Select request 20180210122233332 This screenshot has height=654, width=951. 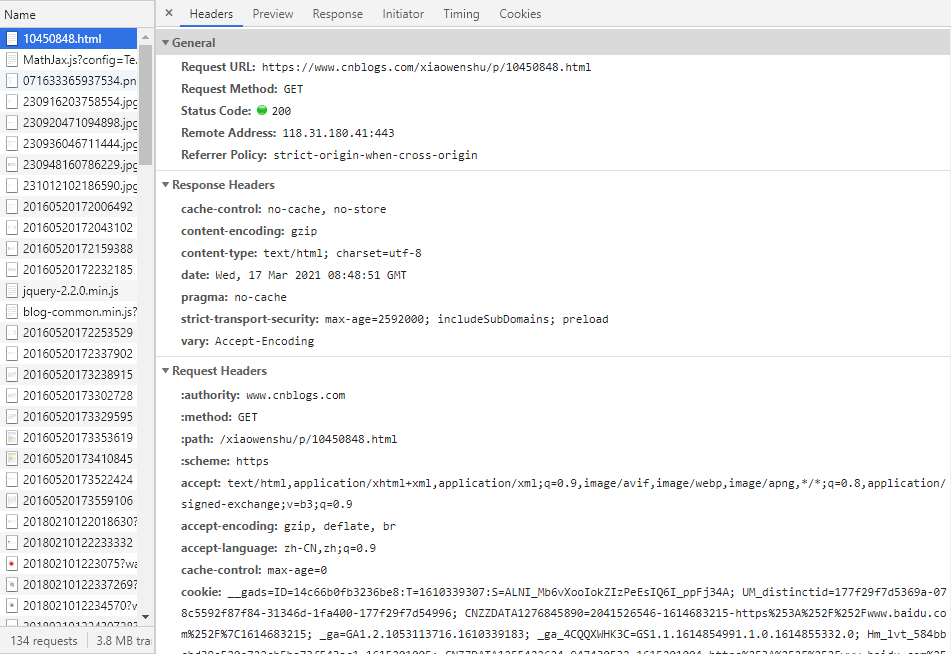tap(69, 542)
